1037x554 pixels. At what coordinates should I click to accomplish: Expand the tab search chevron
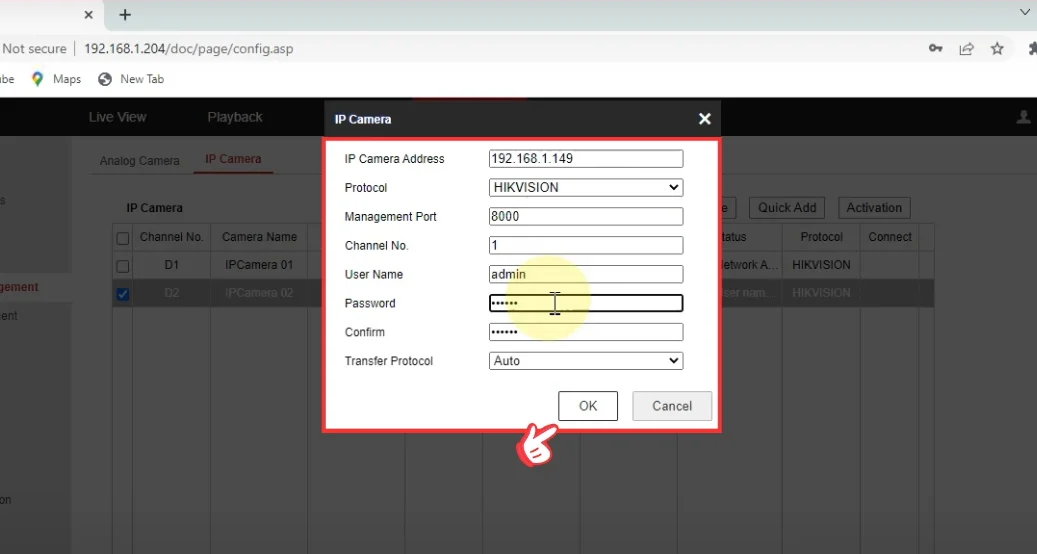(1024, 12)
